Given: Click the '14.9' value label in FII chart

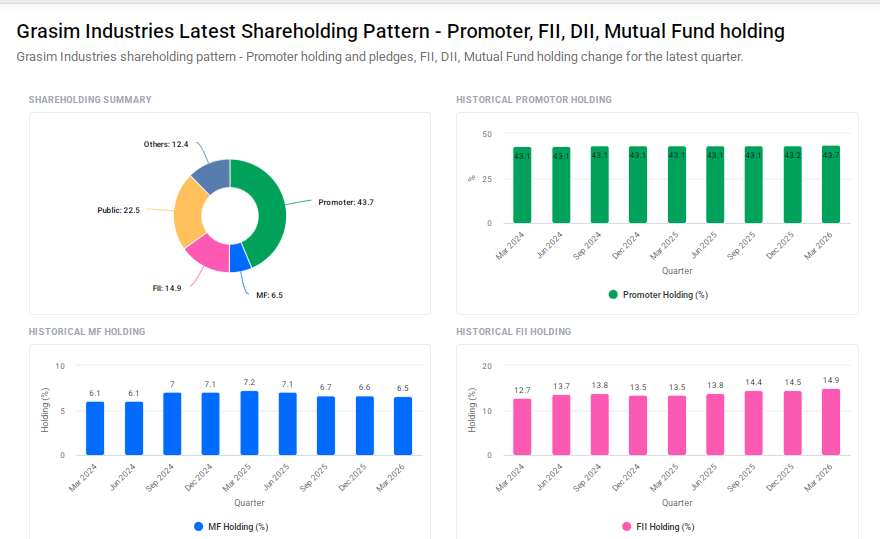Looking at the screenshot, I should (x=831, y=380).
